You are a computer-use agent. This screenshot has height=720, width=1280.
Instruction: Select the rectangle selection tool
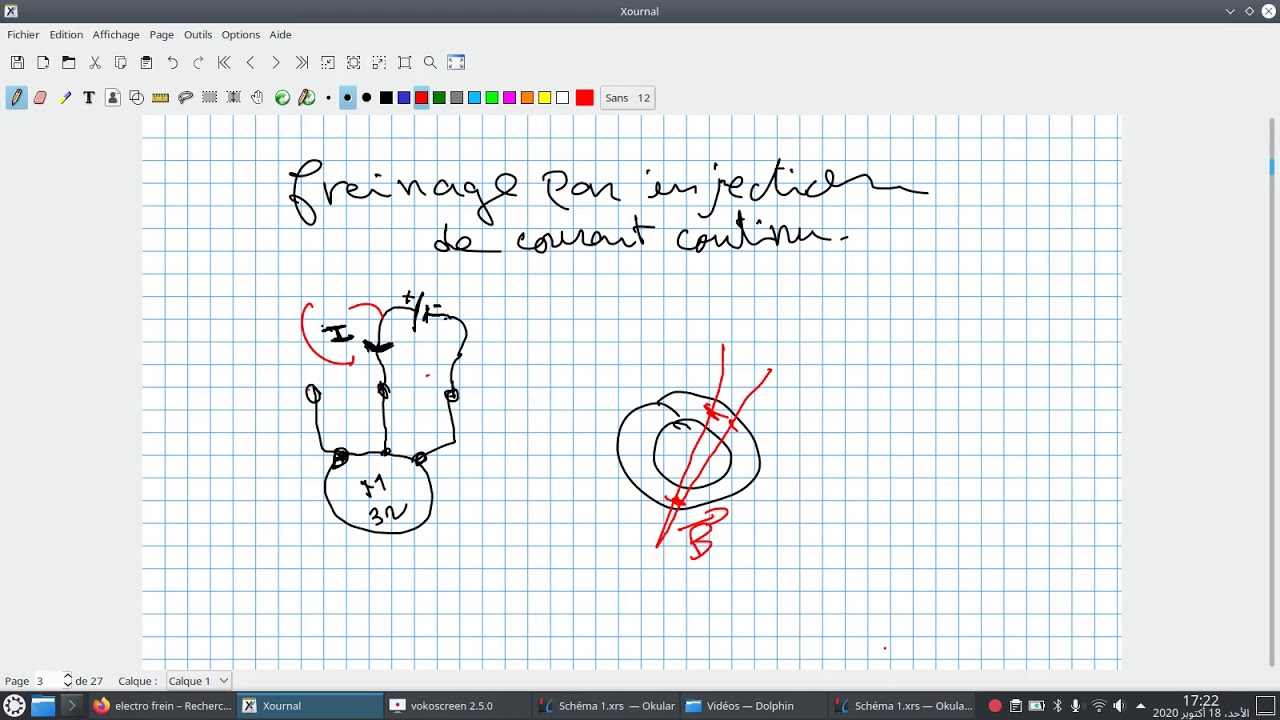pyautogui.click(x=210, y=97)
